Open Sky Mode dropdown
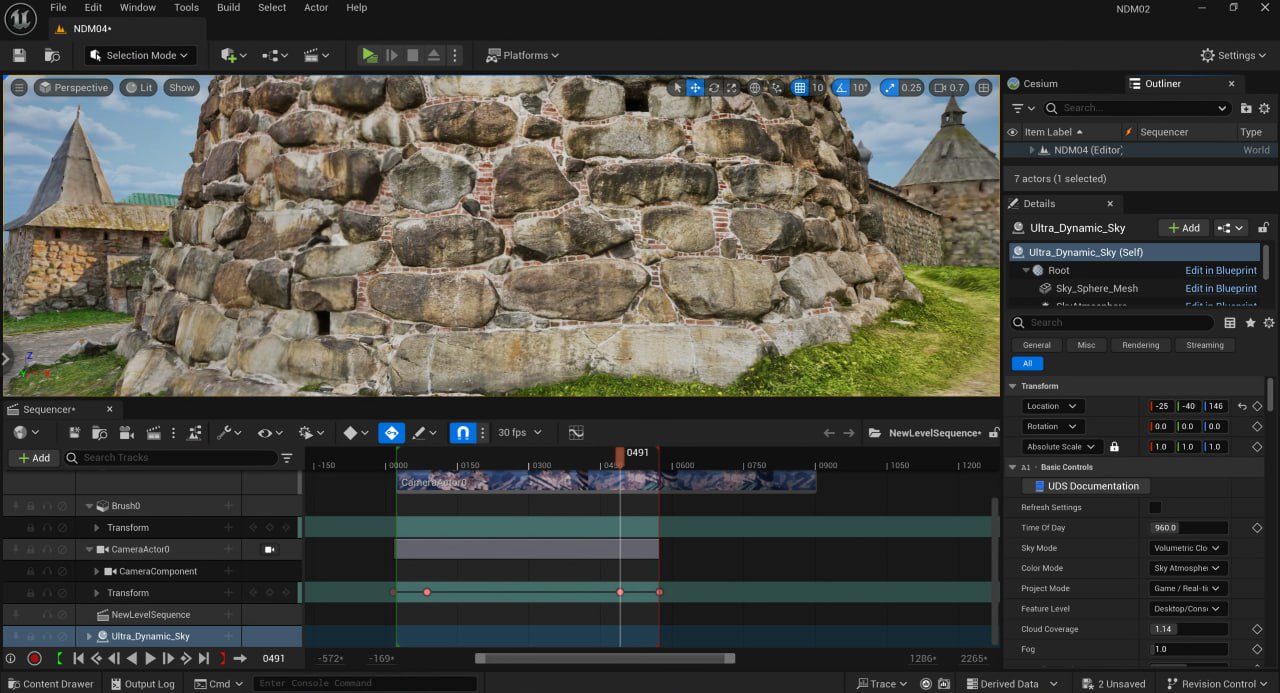 (x=1188, y=548)
